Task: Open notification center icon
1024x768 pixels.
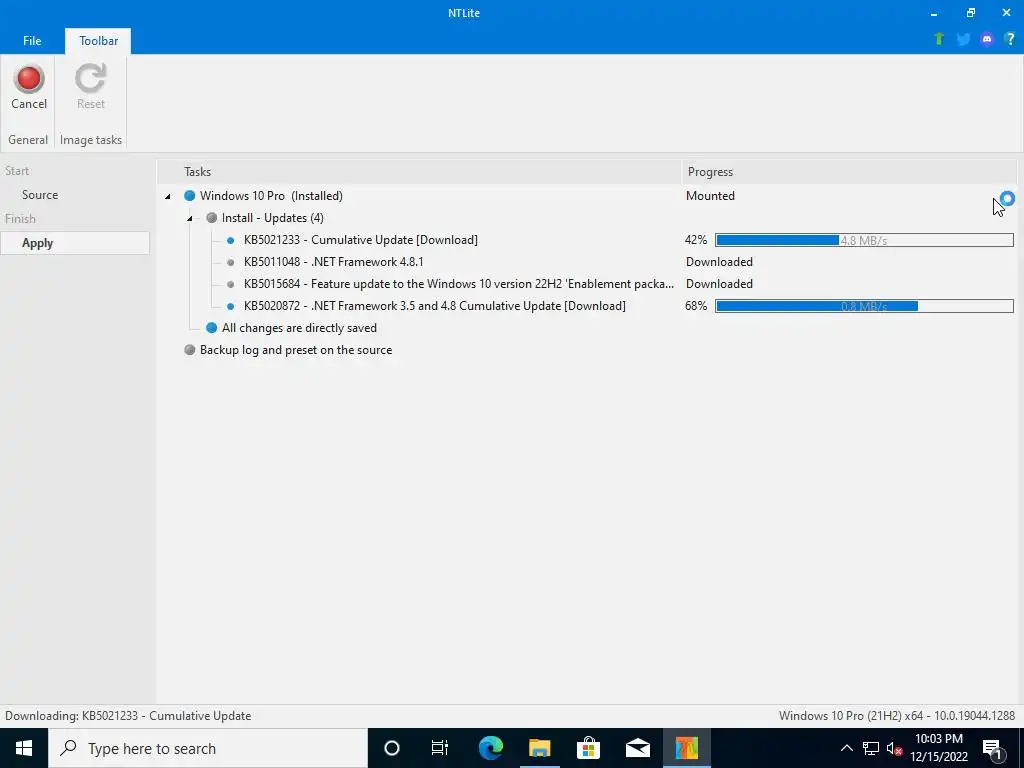Action: [x=991, y=748]
